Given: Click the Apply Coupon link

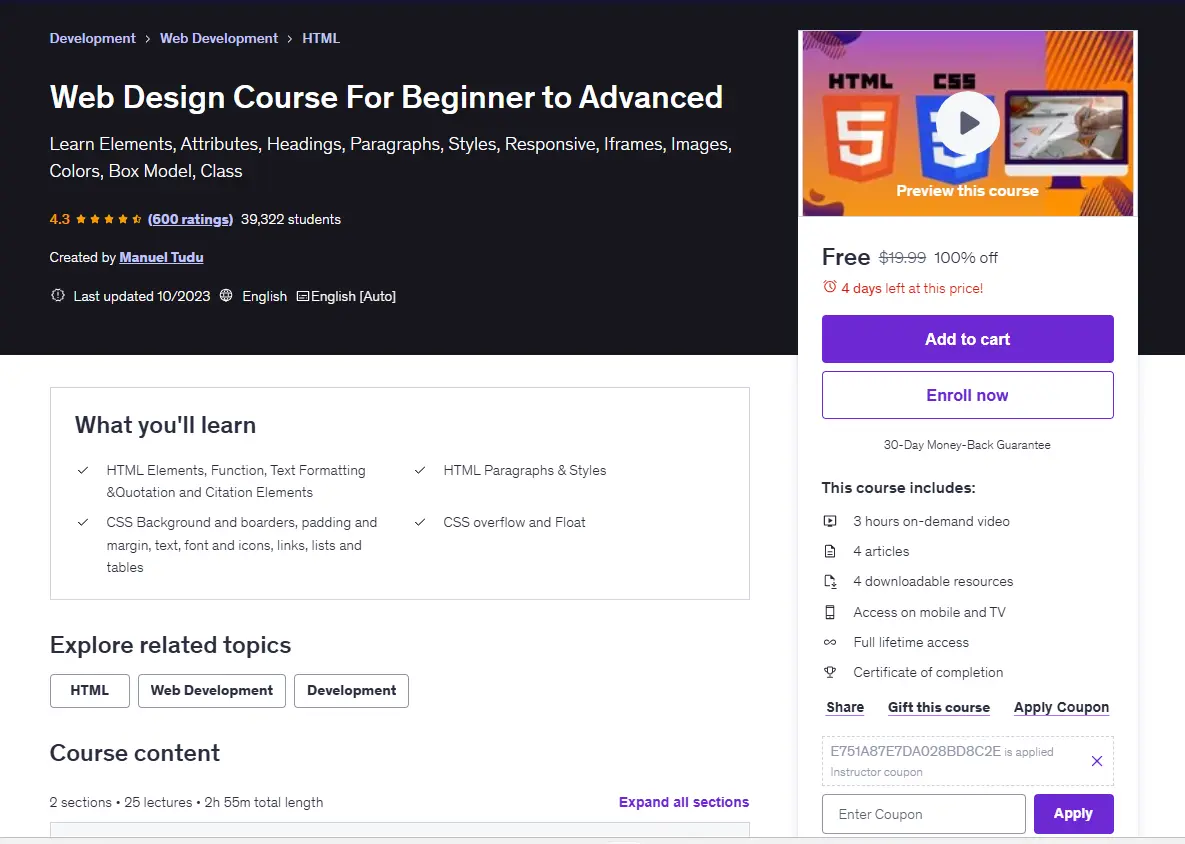Looking at the screenshot, I should pos(1061,707).
